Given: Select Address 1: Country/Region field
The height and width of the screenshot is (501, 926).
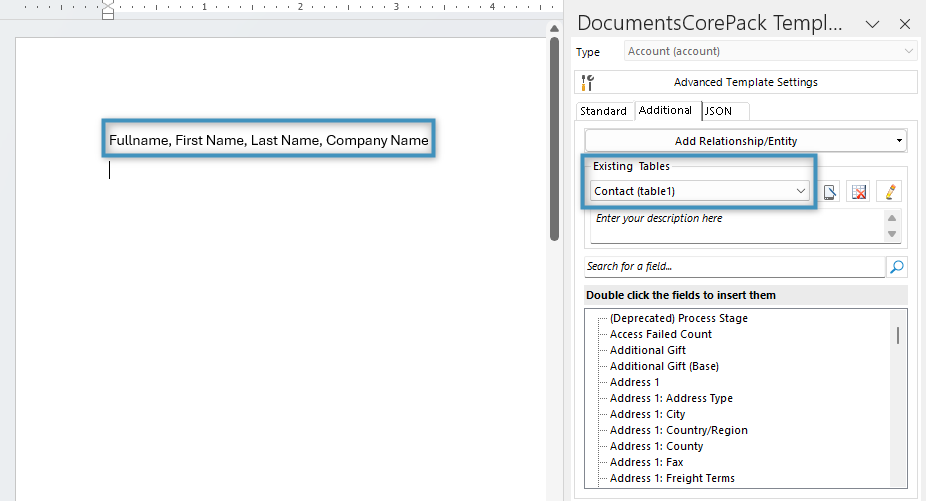Looking at the screenshot, I should pyautogui.click(x=679, y=430).
